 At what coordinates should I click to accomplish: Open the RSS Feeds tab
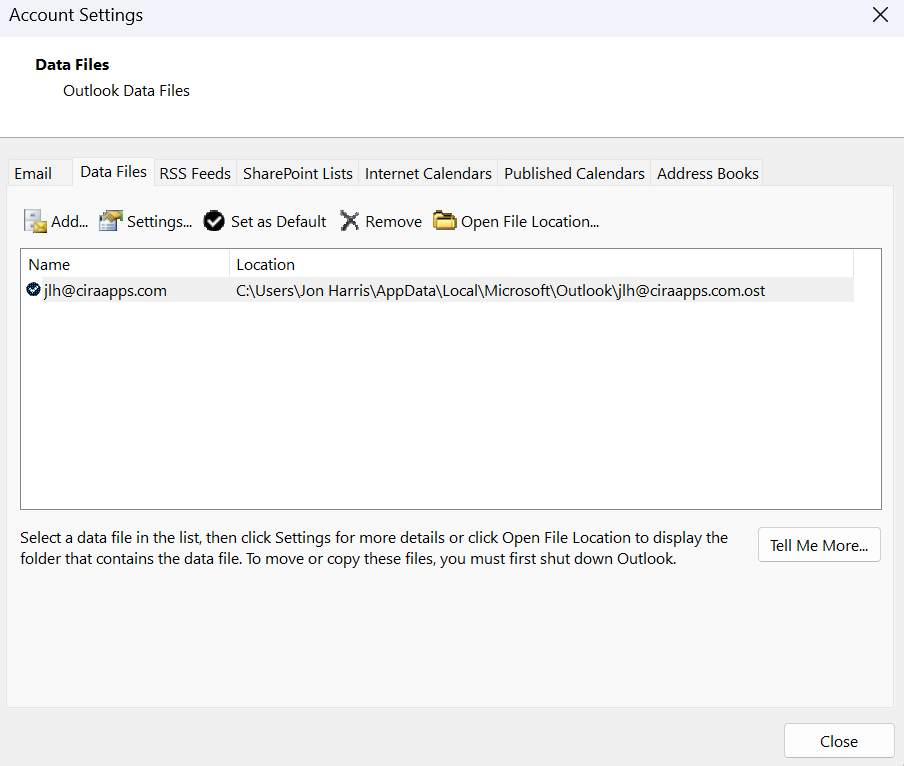[x=195, y=173]
